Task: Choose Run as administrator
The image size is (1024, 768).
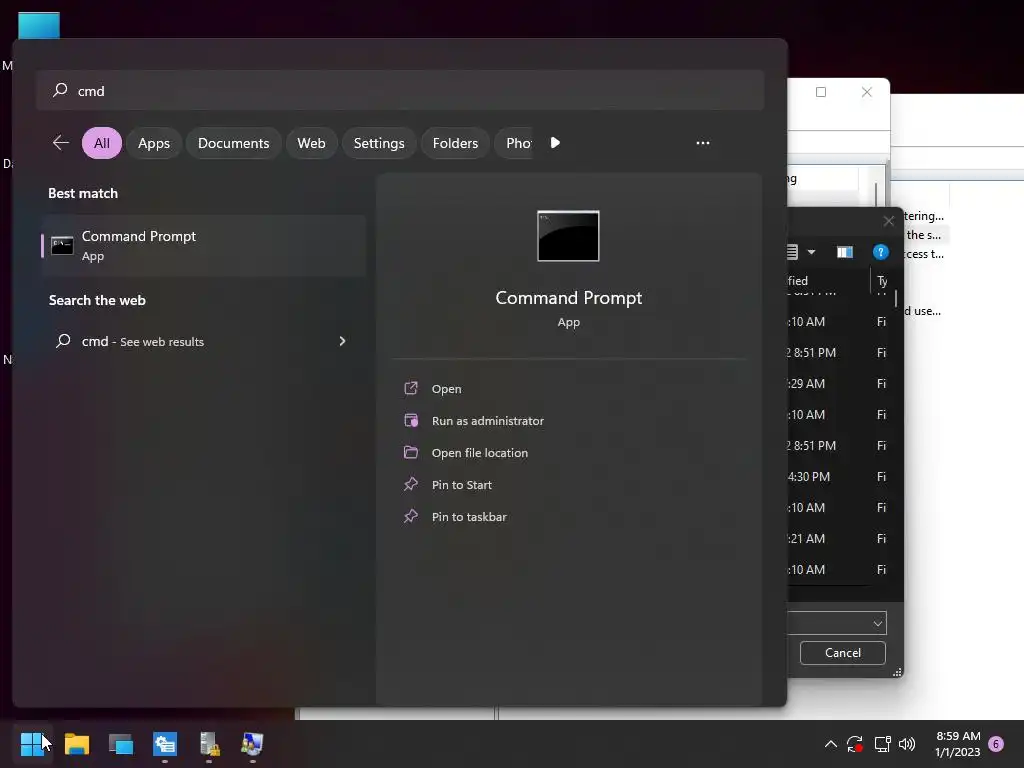Action: (488, 421)
